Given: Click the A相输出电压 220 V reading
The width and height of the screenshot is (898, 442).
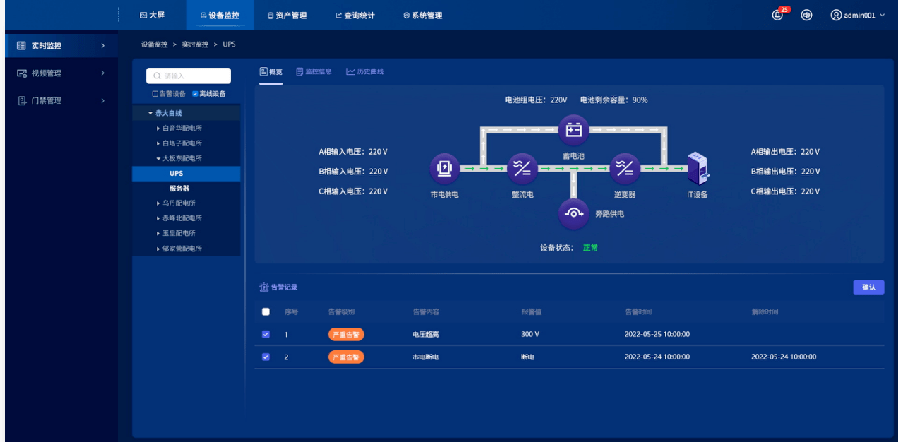Looking at the screenshot, I should click(785, 152).
